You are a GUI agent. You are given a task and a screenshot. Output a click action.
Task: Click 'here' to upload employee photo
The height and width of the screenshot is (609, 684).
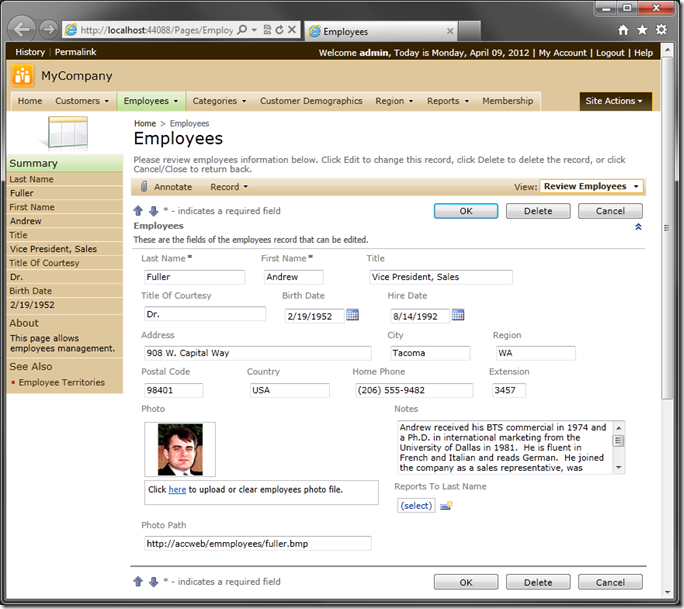177,489
